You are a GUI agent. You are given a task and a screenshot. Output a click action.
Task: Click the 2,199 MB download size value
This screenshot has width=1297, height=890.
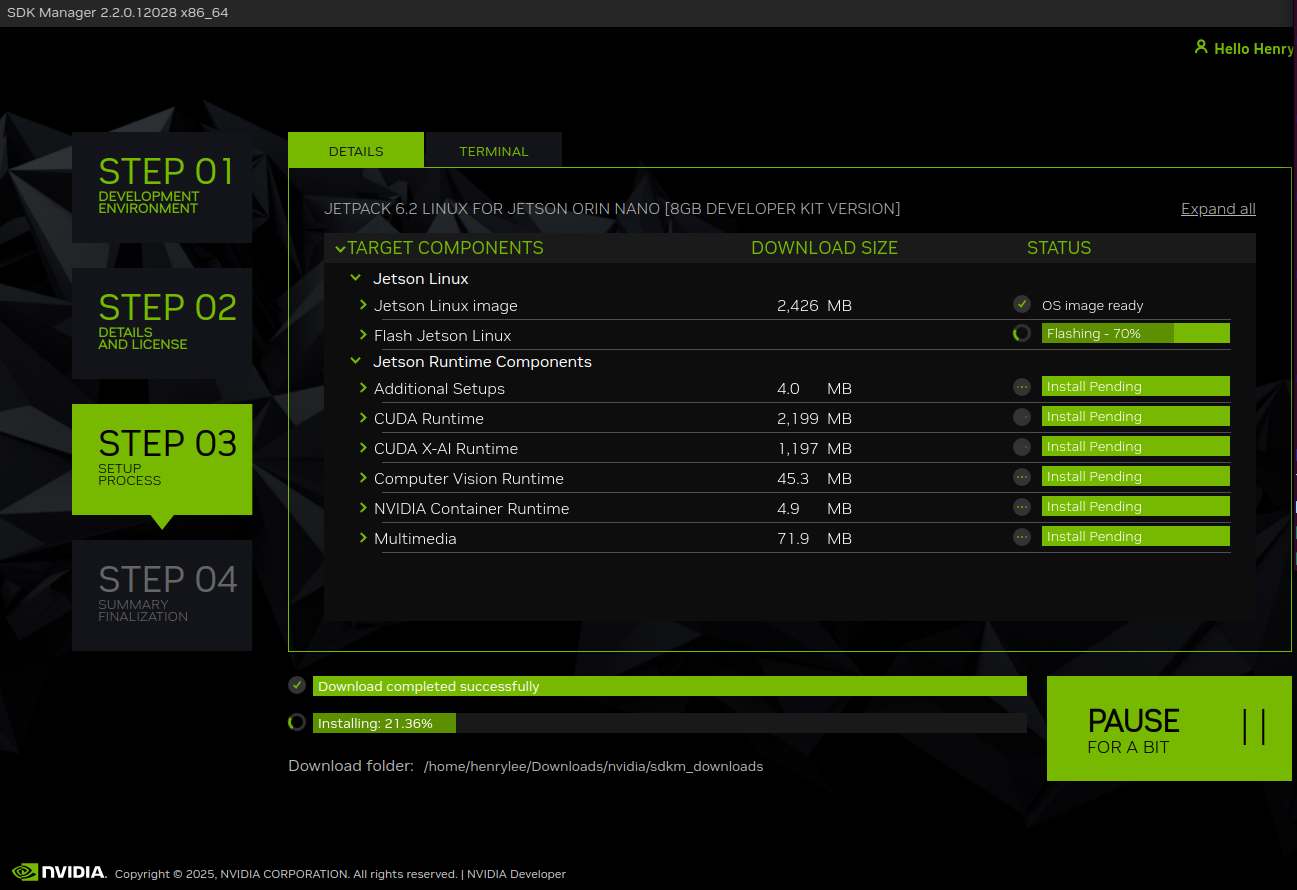(x=814, y=419)
